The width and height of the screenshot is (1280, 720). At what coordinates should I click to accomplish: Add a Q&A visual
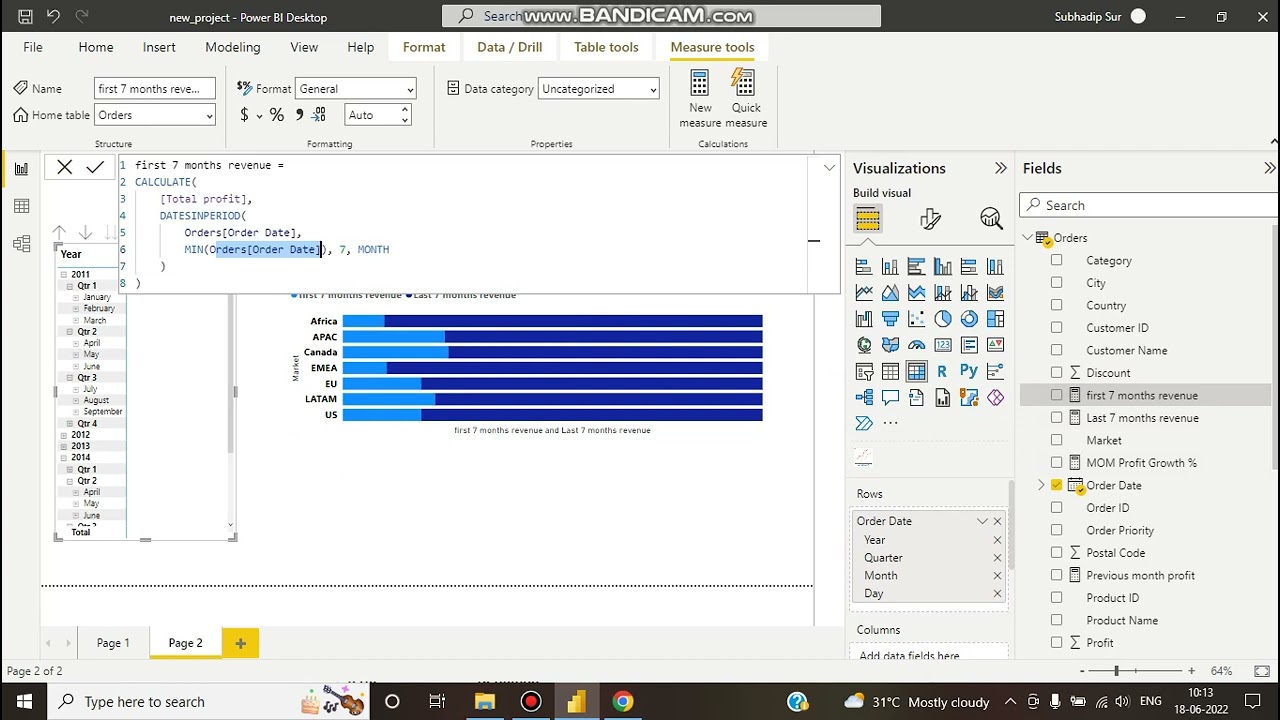(x=890, y=397)
